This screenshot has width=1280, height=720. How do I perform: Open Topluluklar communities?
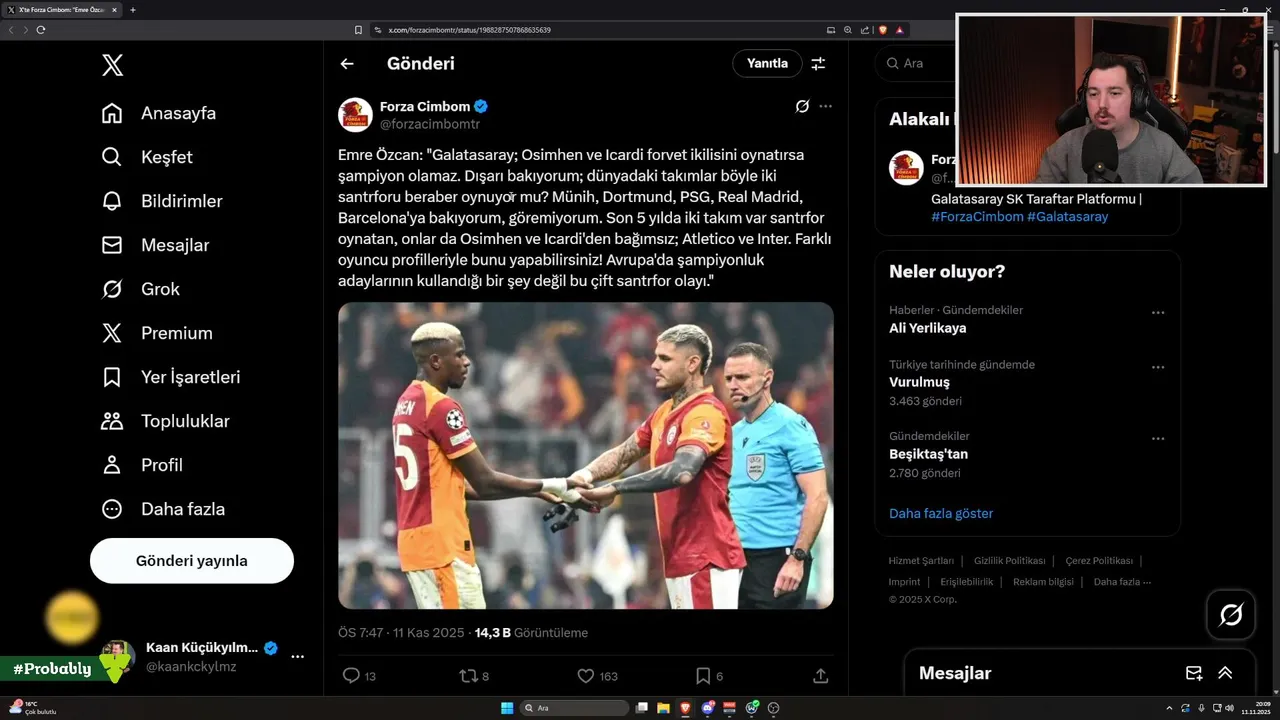click(166, 421)
